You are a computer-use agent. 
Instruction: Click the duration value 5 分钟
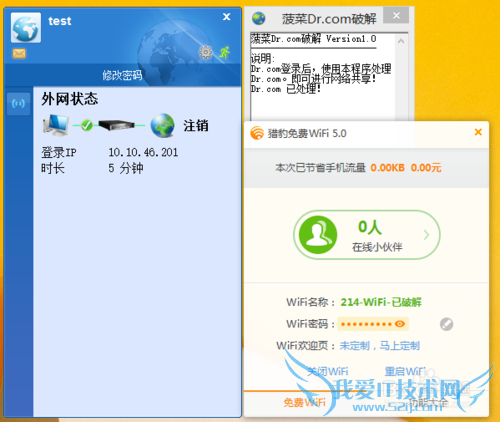126,168
